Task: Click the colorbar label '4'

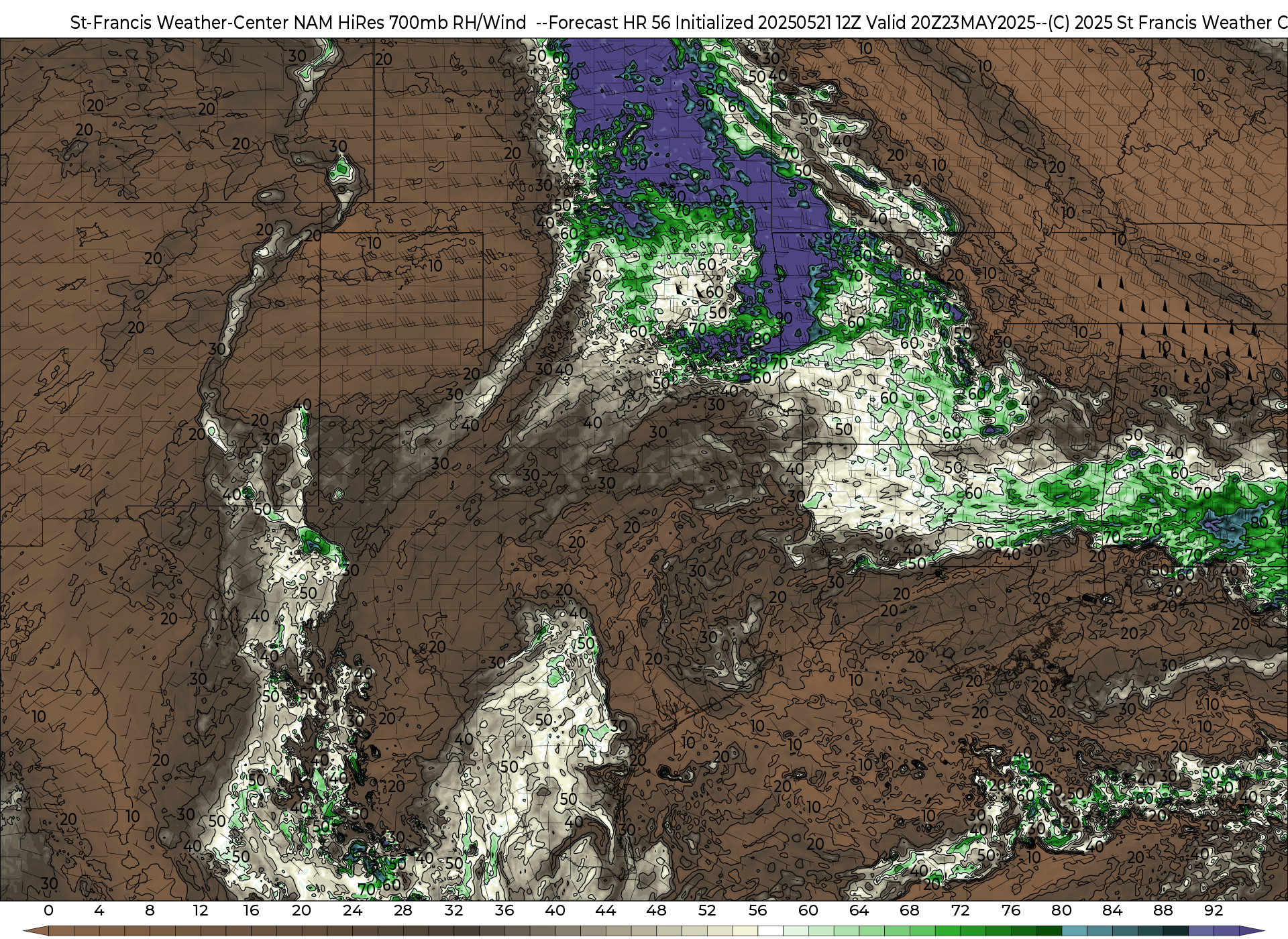Action: click(99, 910)
